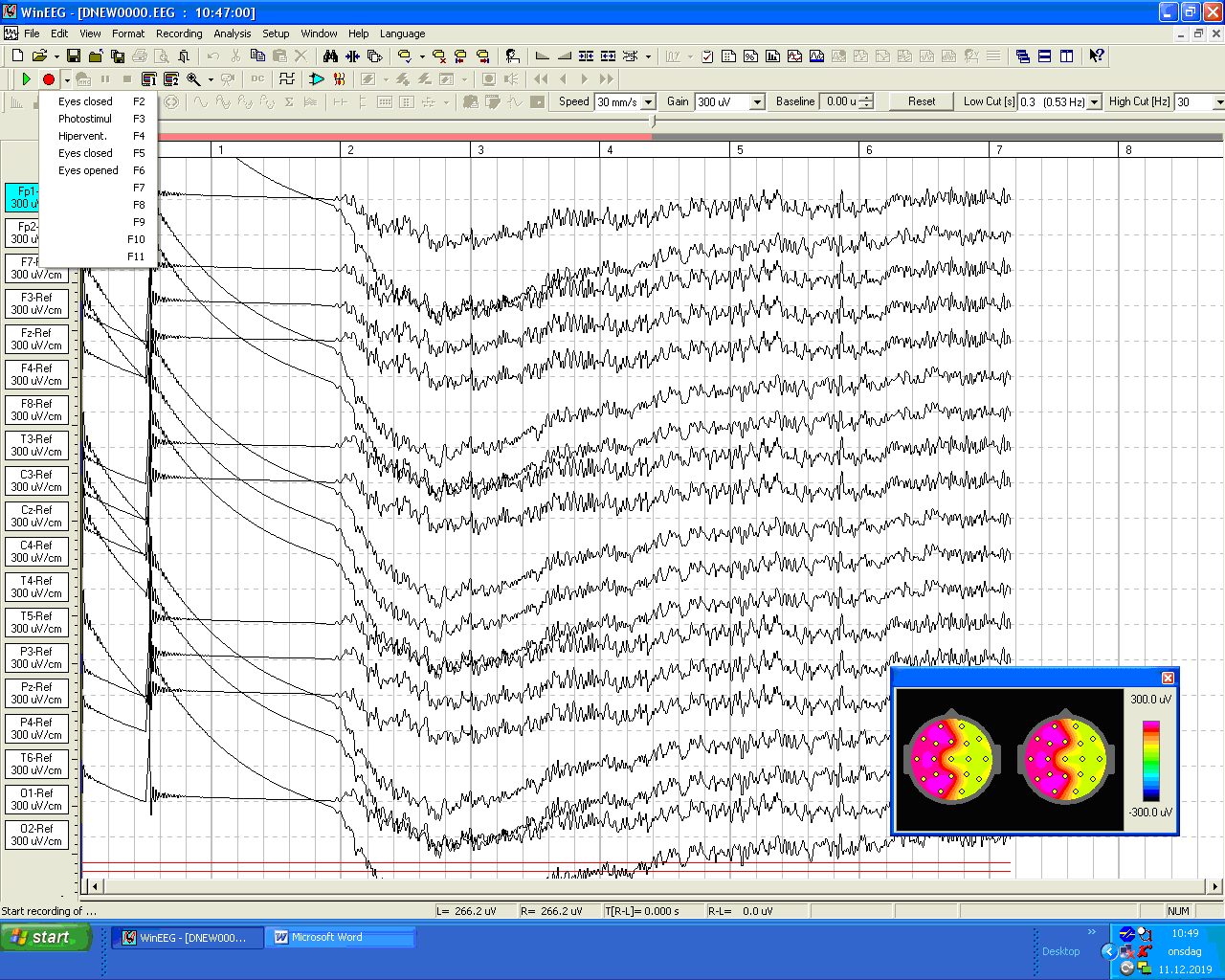The image size is (1225, 980).
Task: Click the horizontal scrollbar right arrow
Action: [1214, 887]
